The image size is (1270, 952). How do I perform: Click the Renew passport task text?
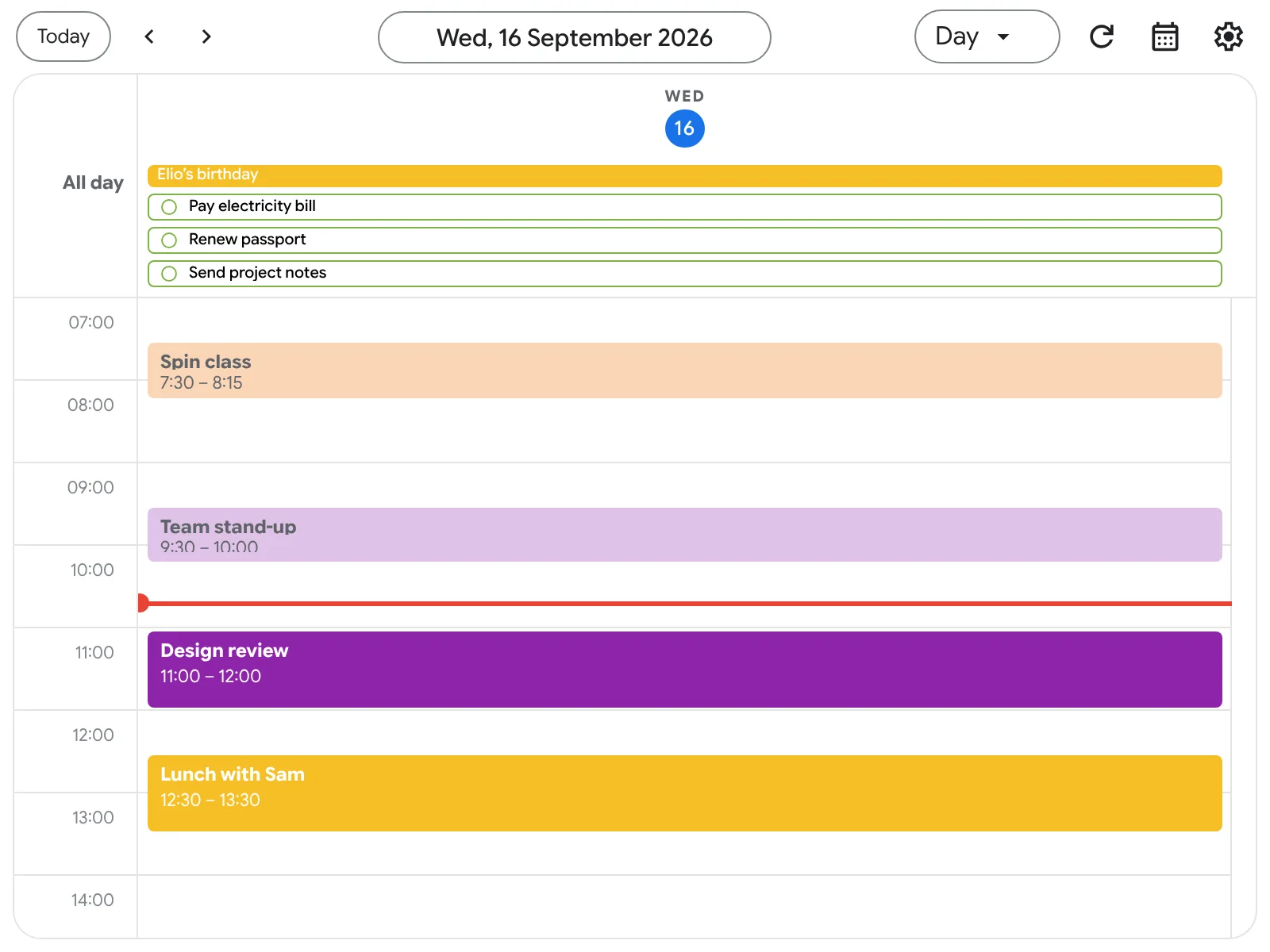[247, 240]
